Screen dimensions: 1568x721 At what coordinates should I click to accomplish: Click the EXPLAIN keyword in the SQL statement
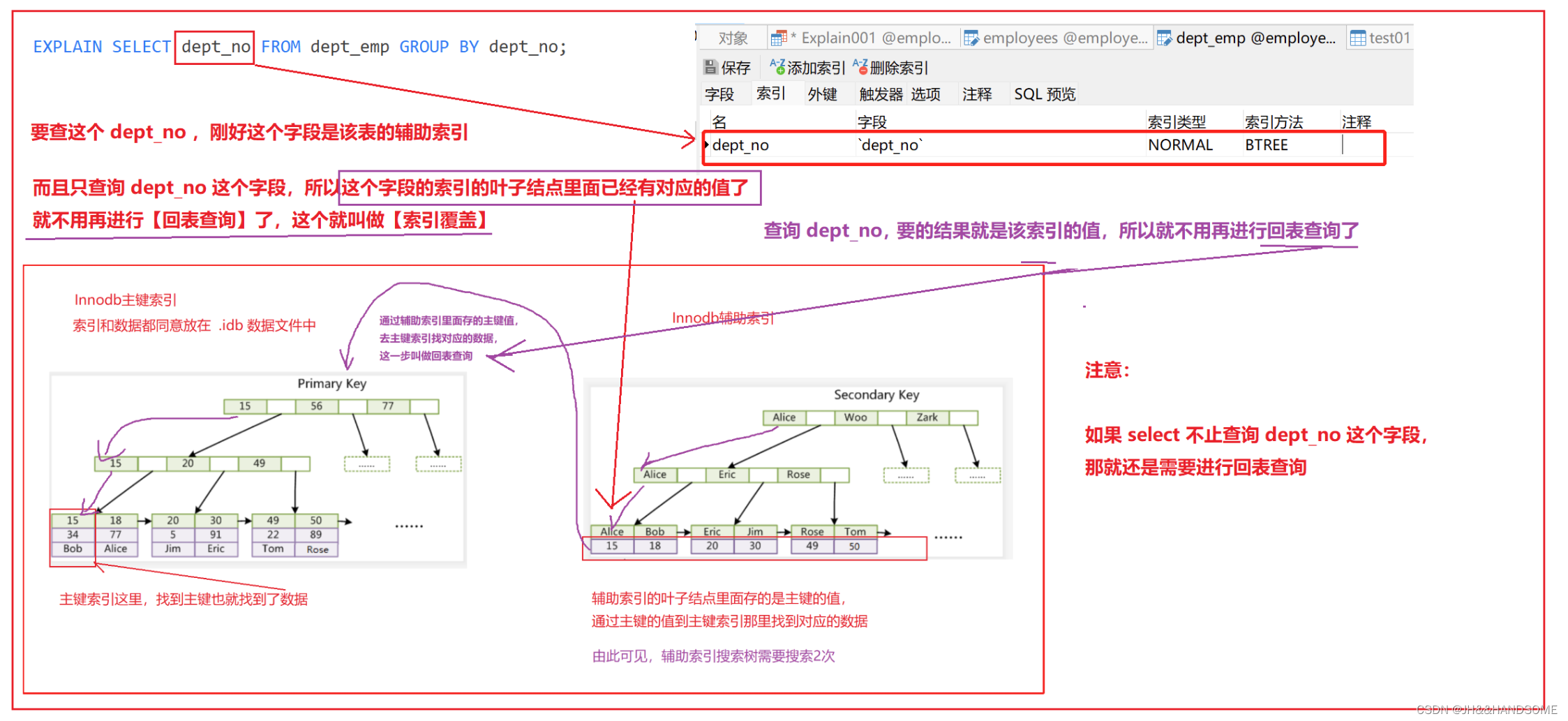click(68, 47)
